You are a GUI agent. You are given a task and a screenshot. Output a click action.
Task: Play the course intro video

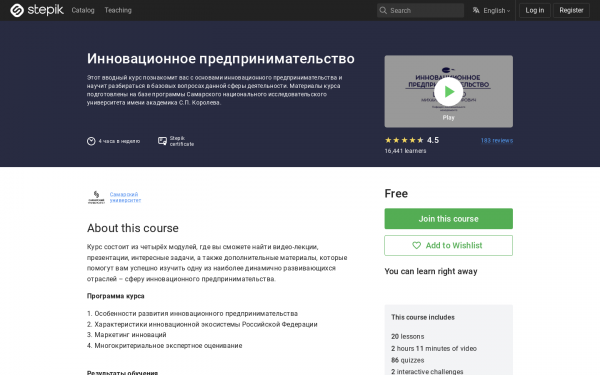click(448, 92)
